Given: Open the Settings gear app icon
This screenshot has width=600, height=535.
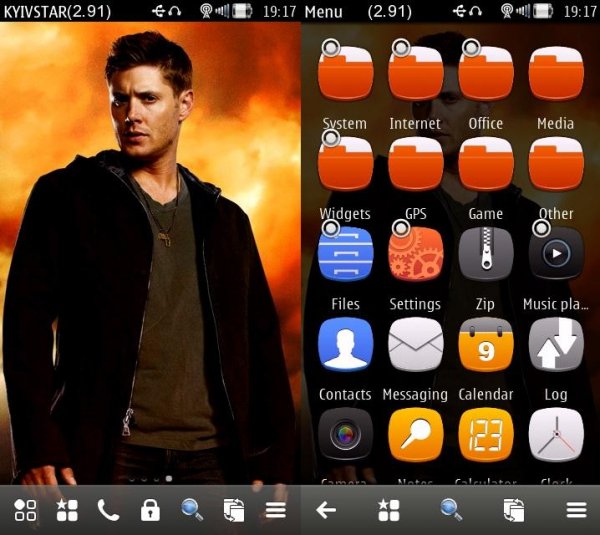Looking at the screenshot, I should click(416, 254).
